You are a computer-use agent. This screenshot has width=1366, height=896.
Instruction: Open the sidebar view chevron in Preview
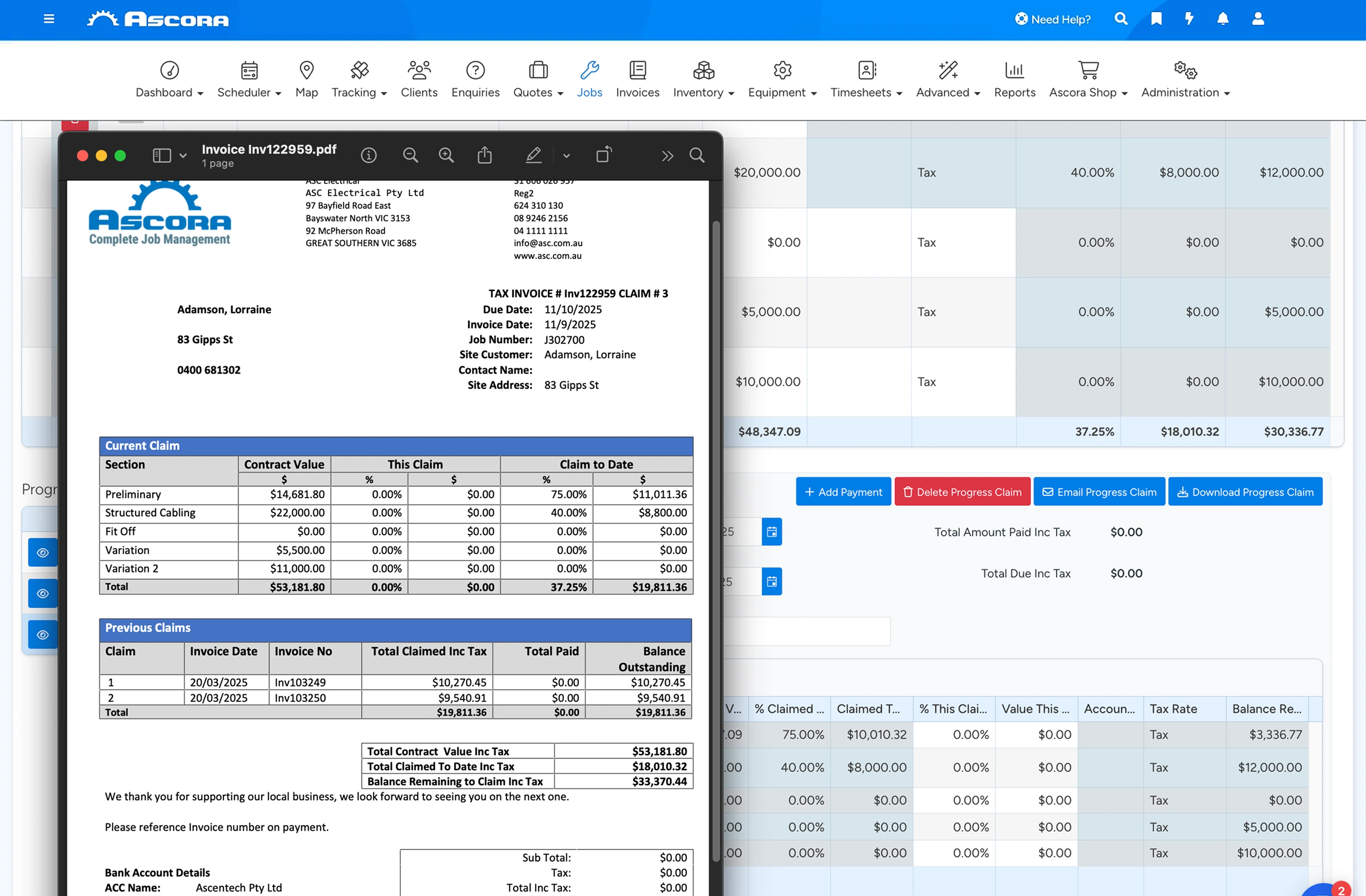pos(183,155)
